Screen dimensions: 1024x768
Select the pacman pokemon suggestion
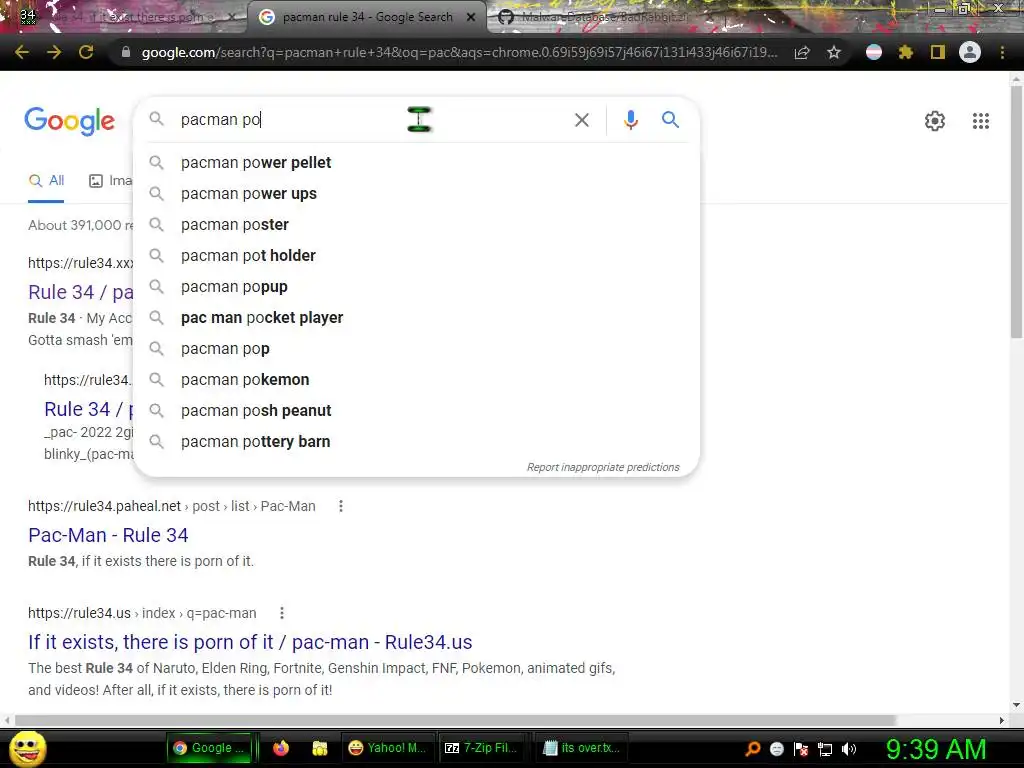[416, 379]
